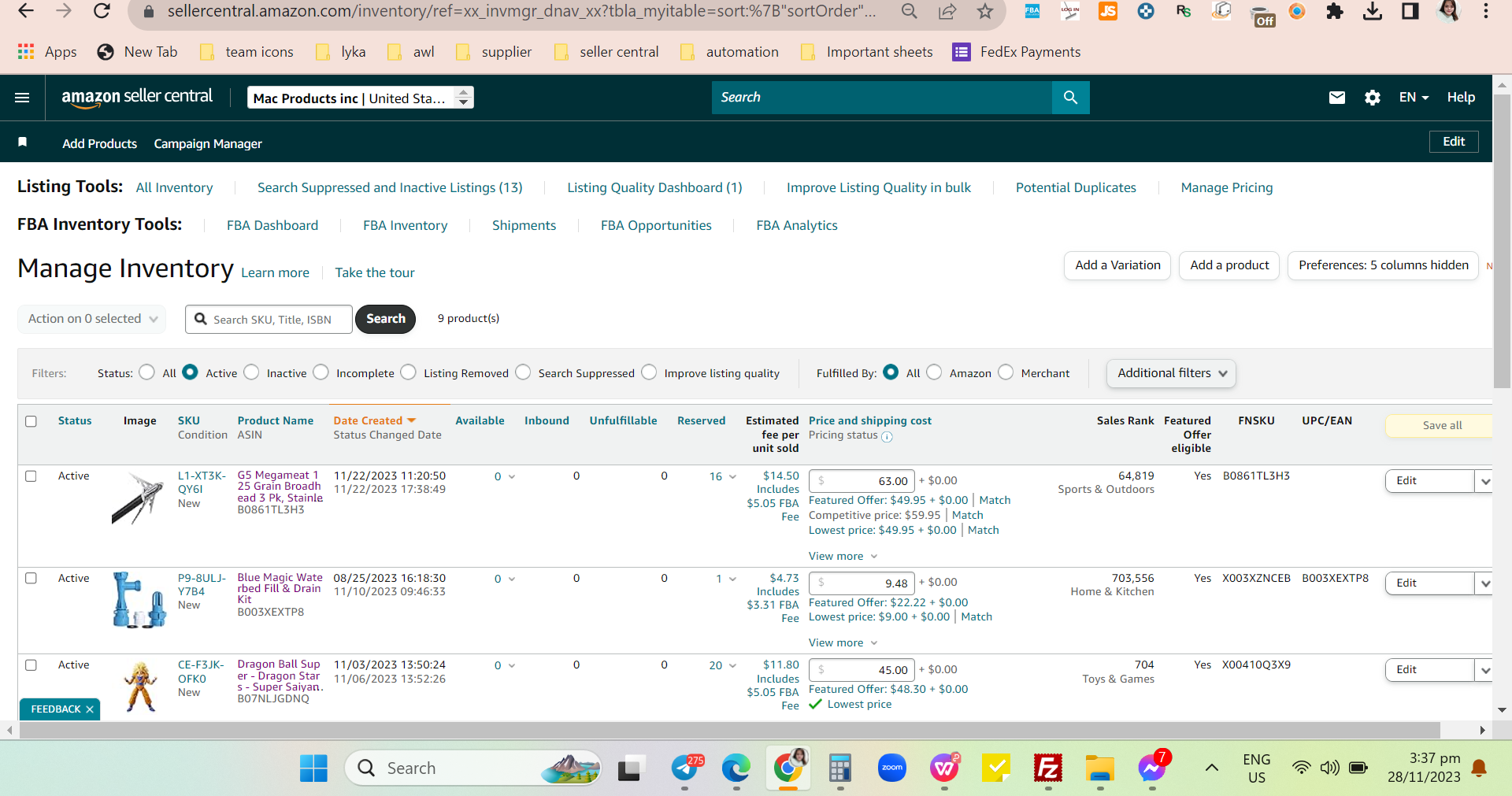Select Fulfilled By Merchant radio button

[x=1006, y=372]
